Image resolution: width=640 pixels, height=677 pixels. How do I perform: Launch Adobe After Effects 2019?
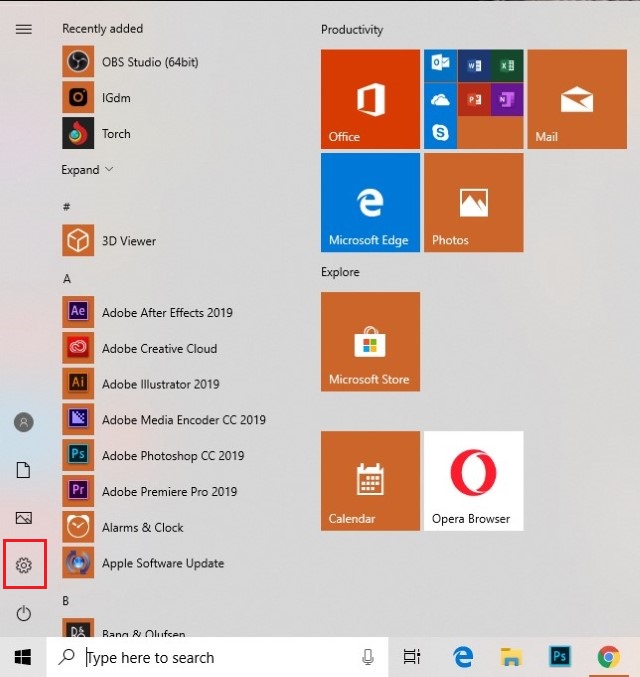[x=147, y=312]
